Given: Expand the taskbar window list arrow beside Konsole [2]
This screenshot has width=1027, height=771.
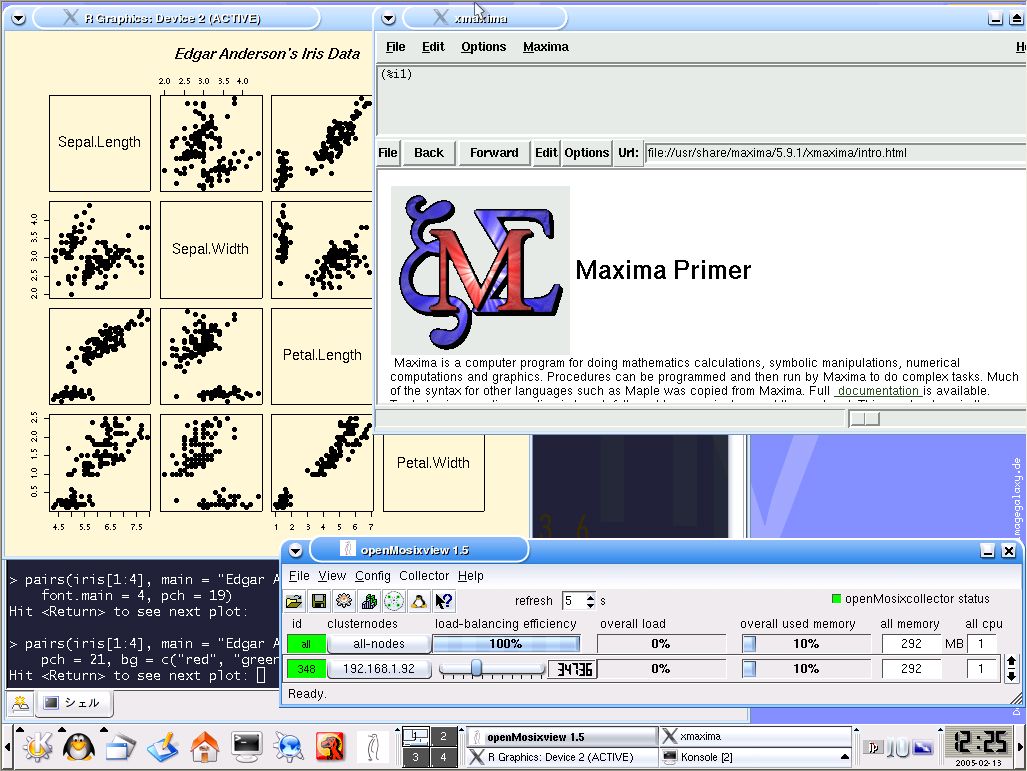Looking at the screenshot, I should point(845,757).
